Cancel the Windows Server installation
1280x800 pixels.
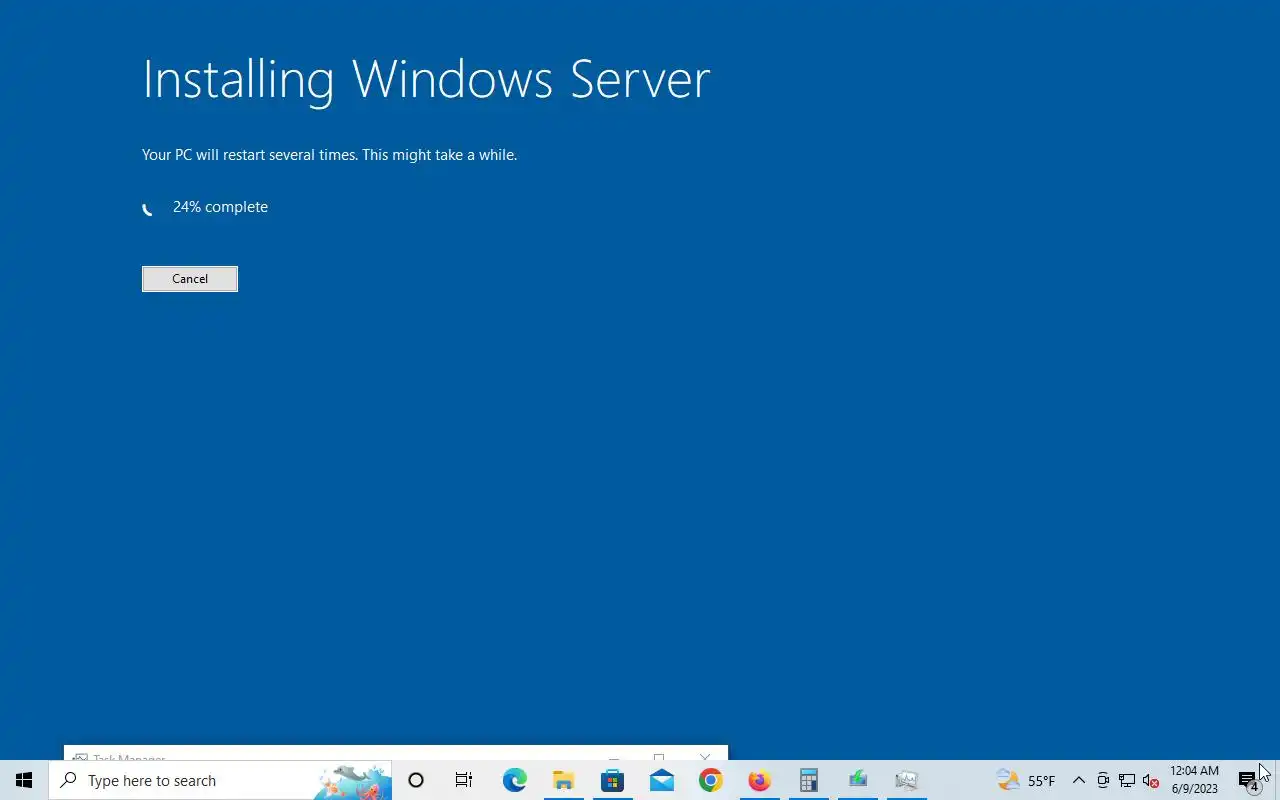[x=190, y=279]
